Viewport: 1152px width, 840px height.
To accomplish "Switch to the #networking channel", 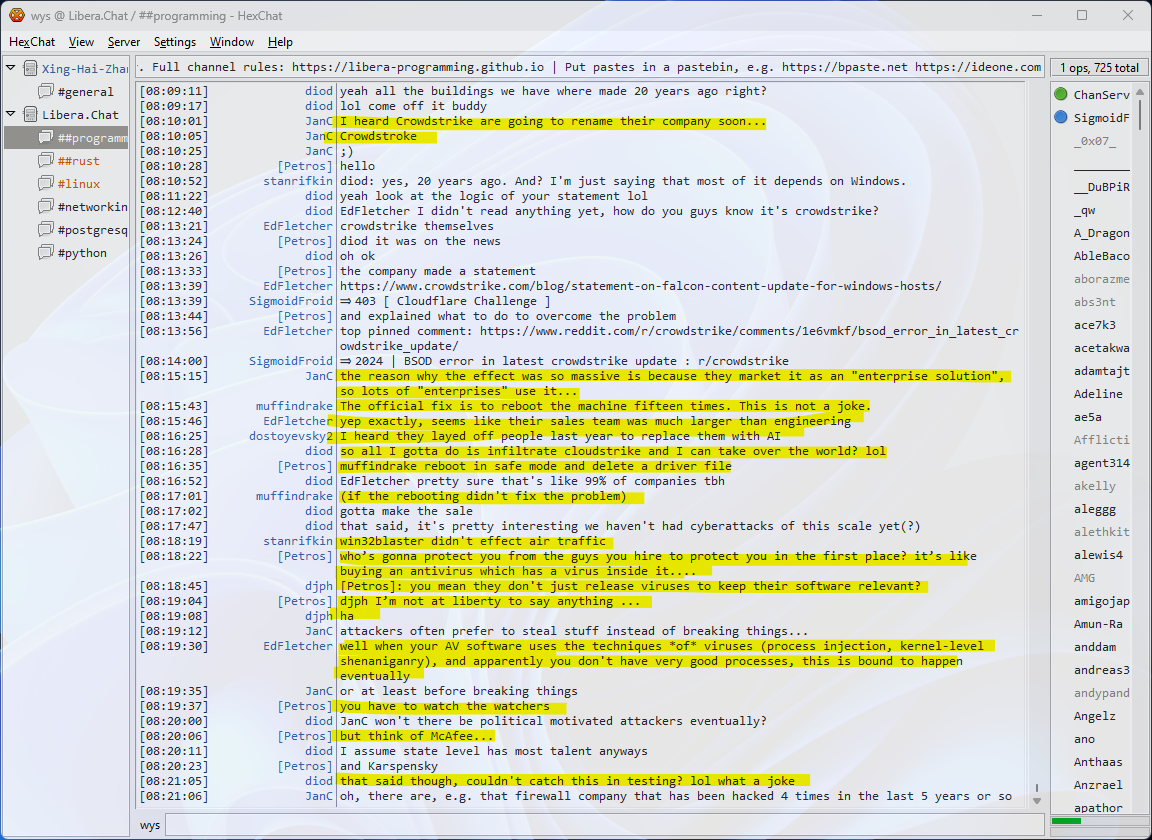I will coord(92,207).
